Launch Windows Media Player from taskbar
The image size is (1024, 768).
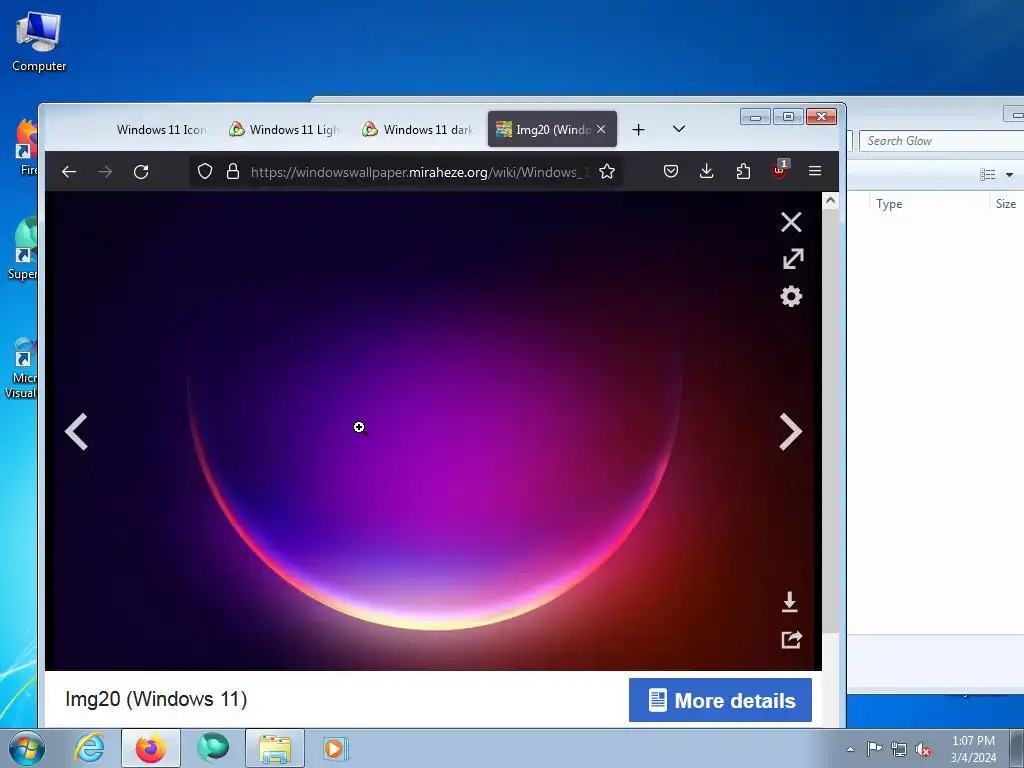pos(336,749)
